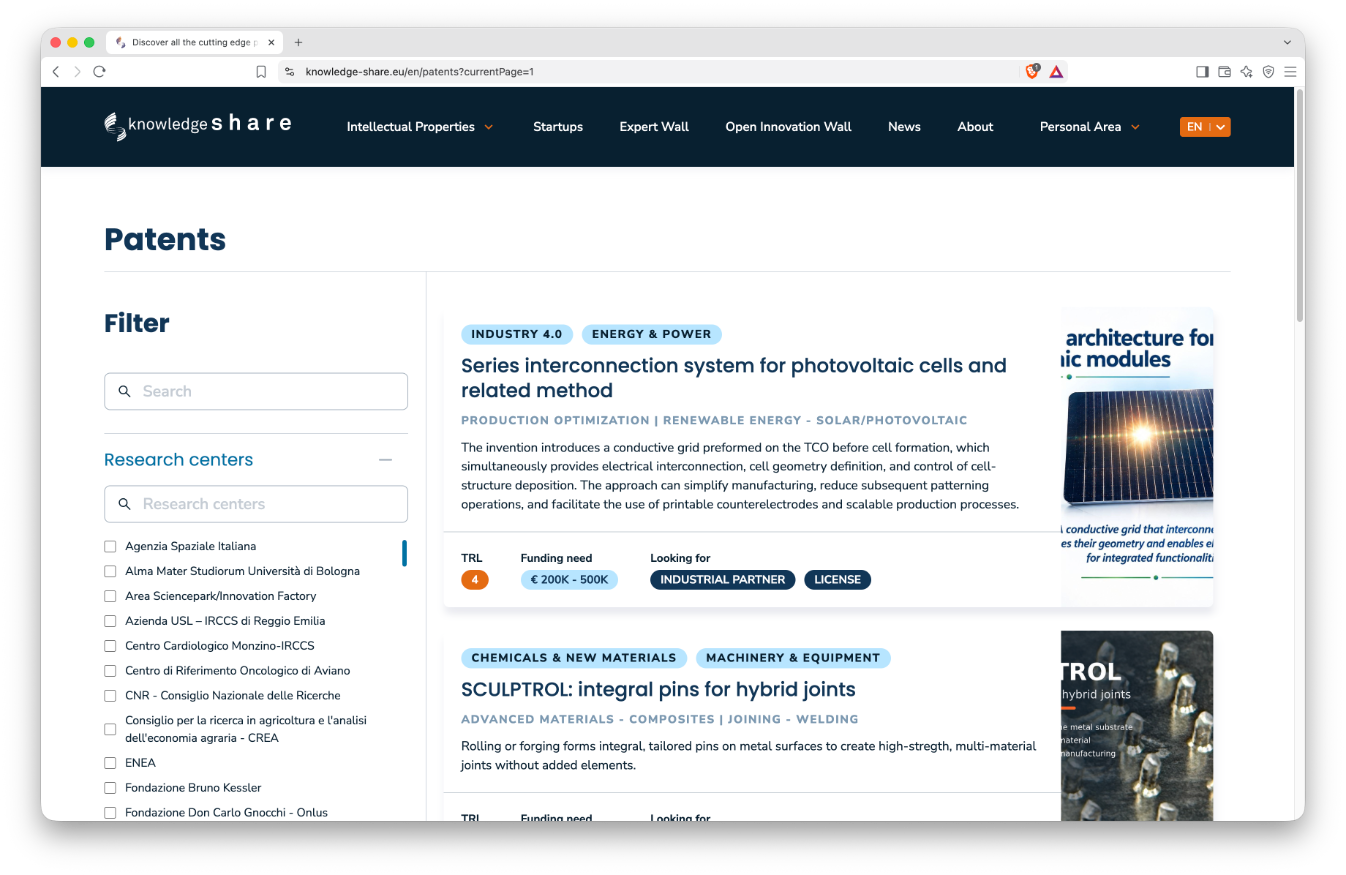The height and width of the screenshot is (875, 1346).
Task: Reload the page with the refresh icon
Action: click(99, 72)
